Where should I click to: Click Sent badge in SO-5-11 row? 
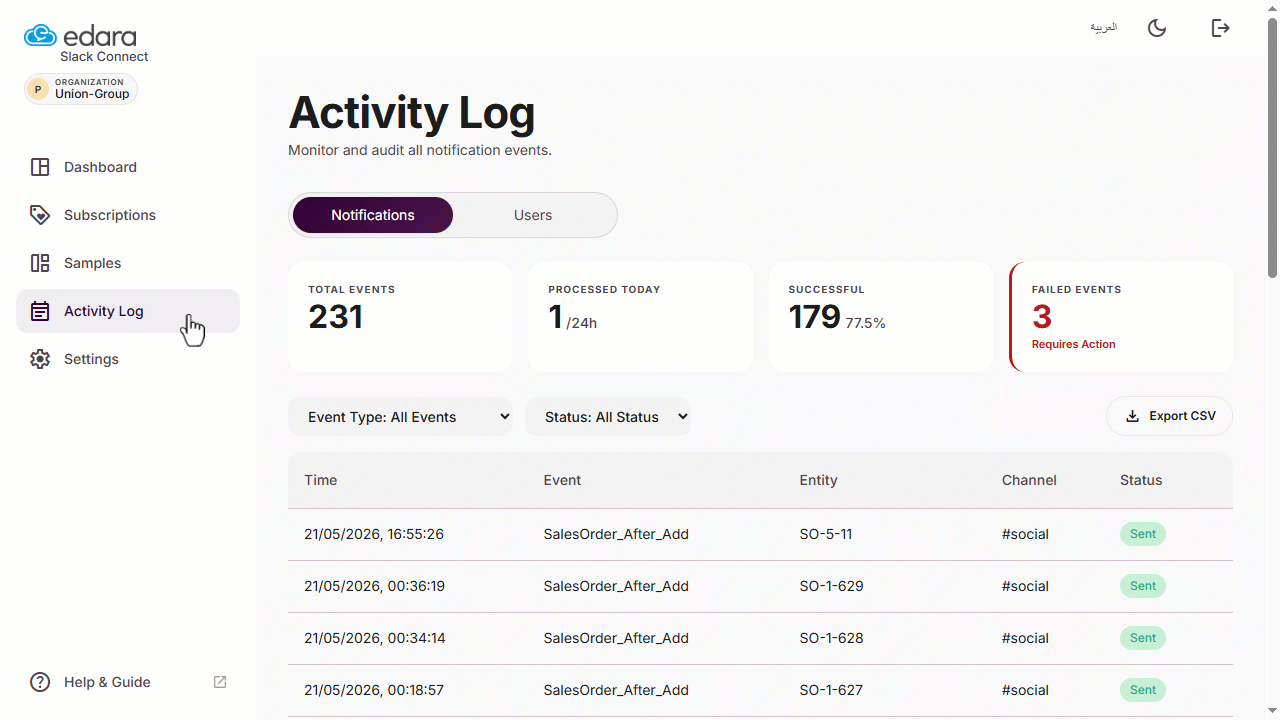1143,534
